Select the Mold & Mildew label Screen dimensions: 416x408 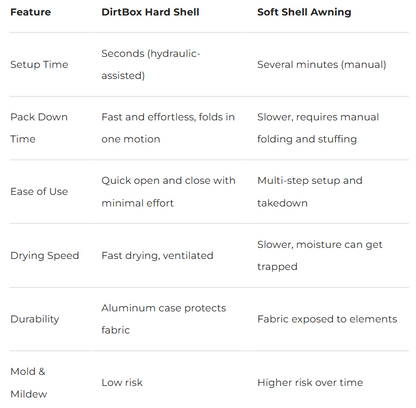29,383
